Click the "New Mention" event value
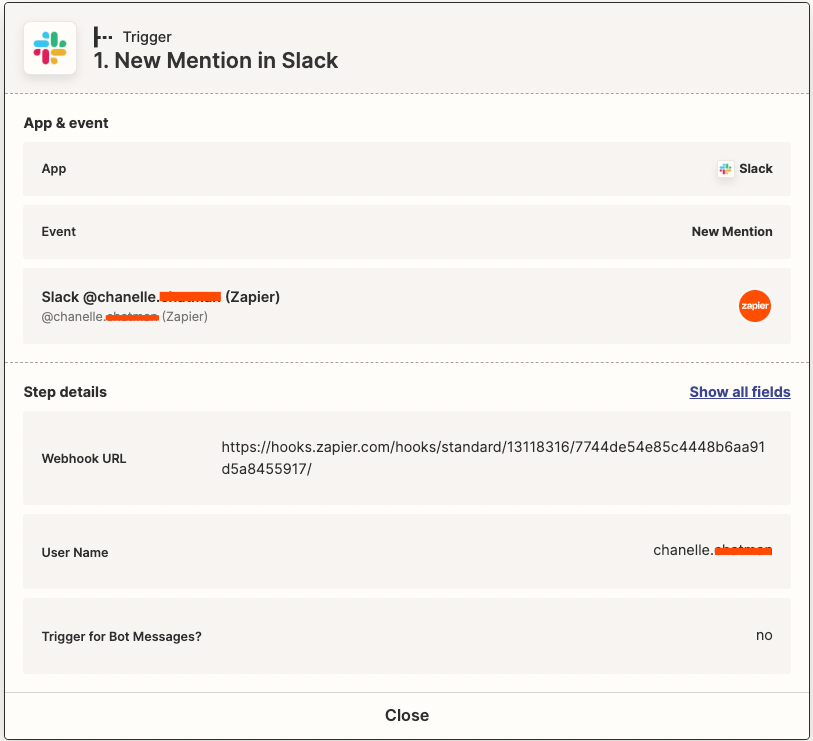The width and height of the screenshot is (813, 741). (x=732, y=232)
